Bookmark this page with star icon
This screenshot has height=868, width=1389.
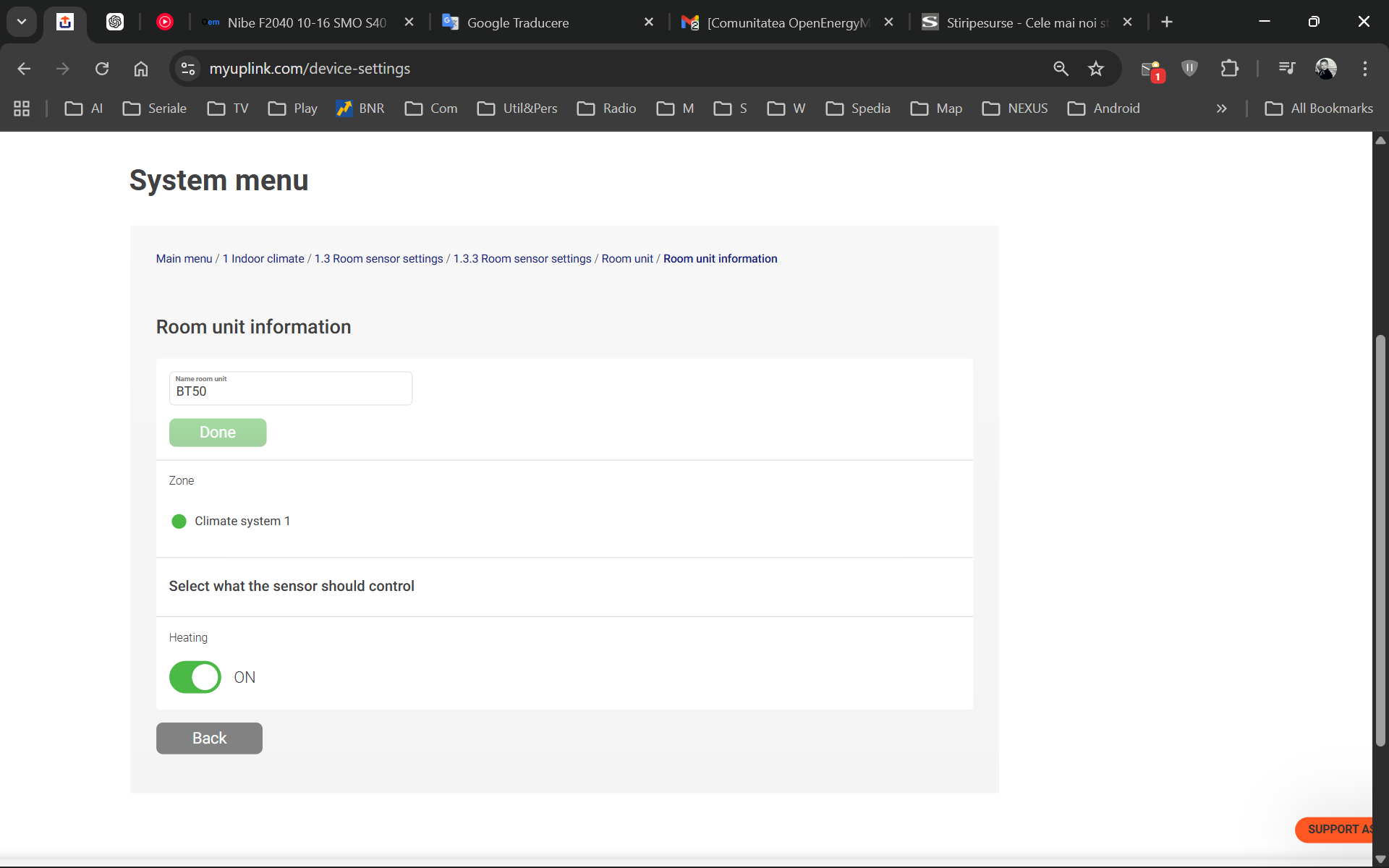pyautogui.click(x=1096, y=69)
